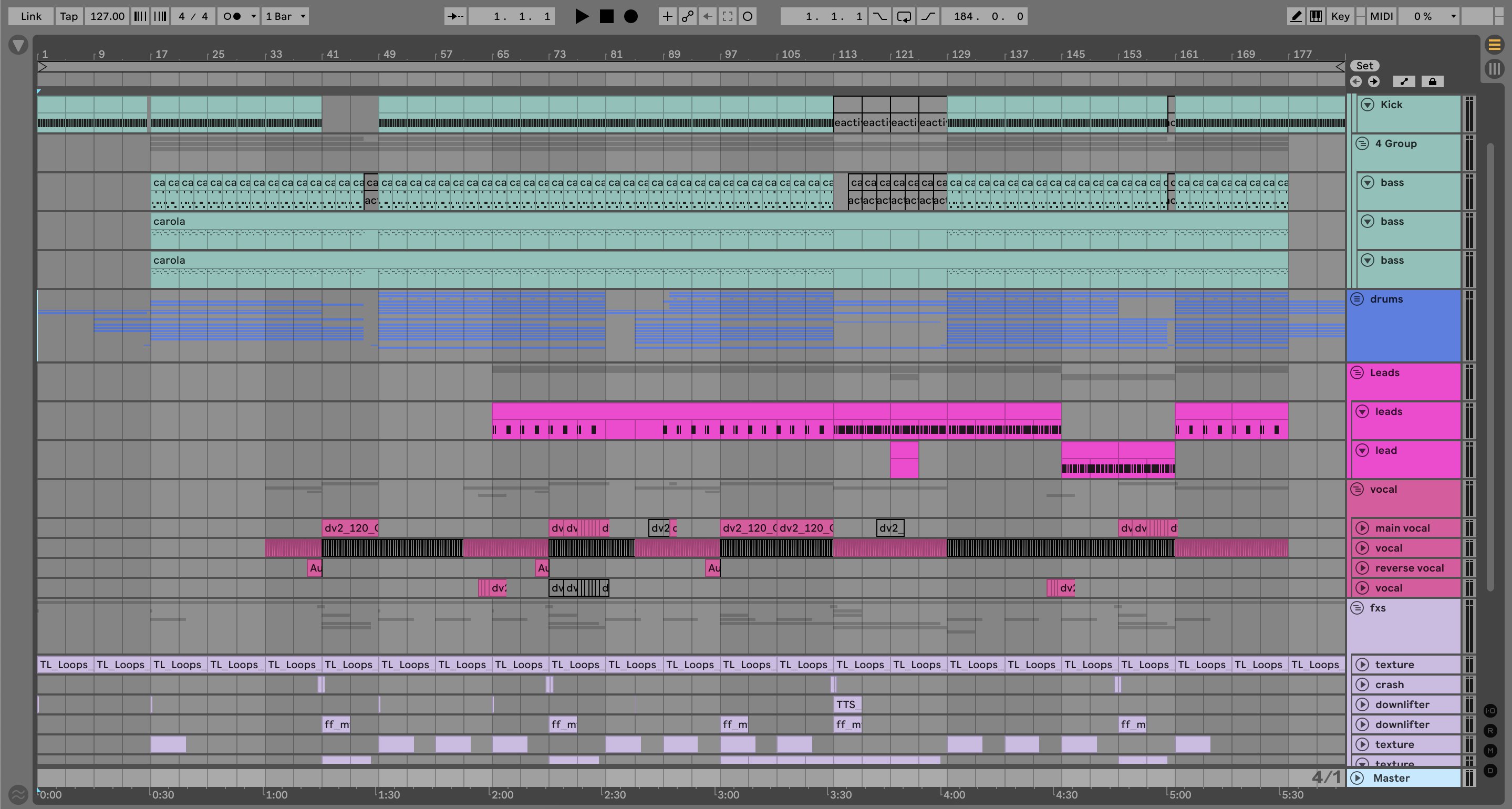Screen dimensions: 1512x809
Task: Toggle the Draw Mode pencil icon
Action: pos(1296,16)
